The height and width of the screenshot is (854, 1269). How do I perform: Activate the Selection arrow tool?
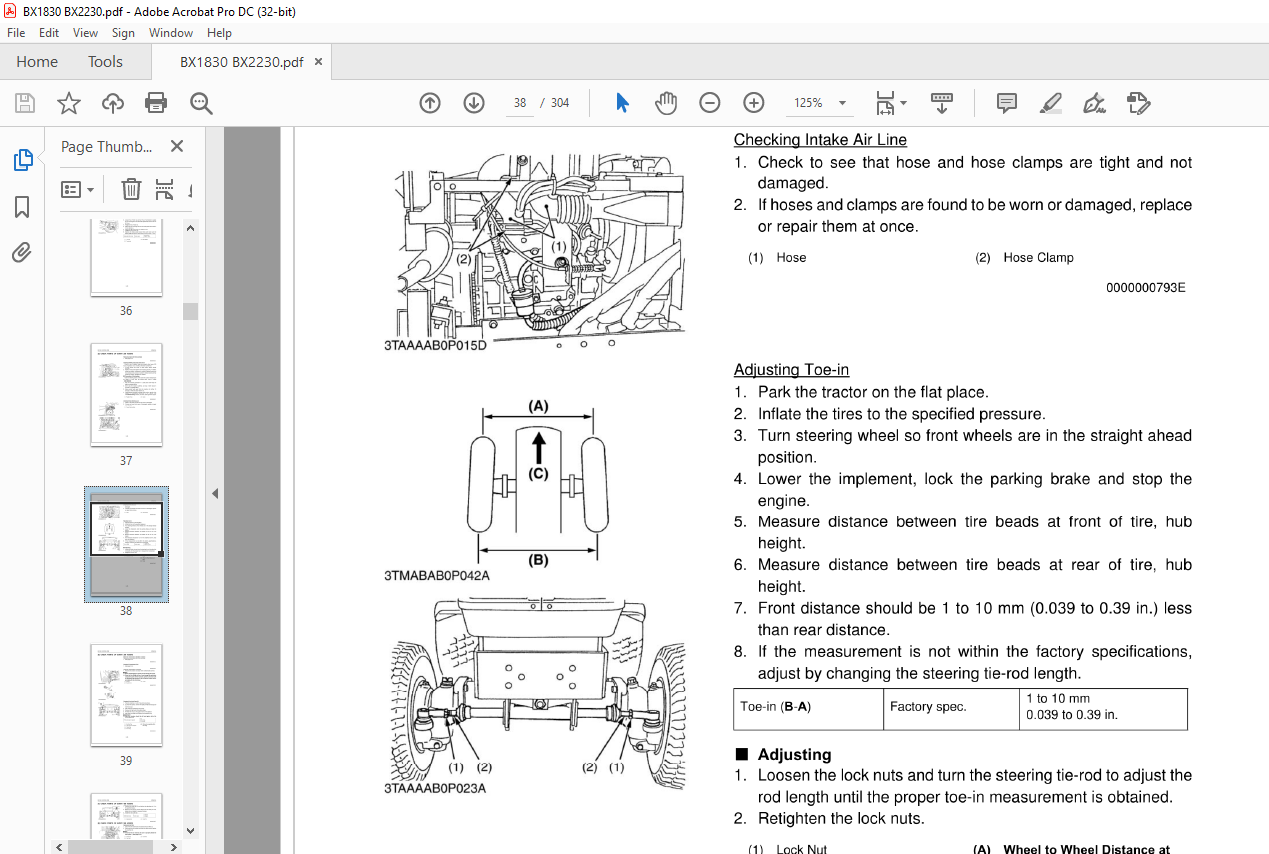click(622, 103)
